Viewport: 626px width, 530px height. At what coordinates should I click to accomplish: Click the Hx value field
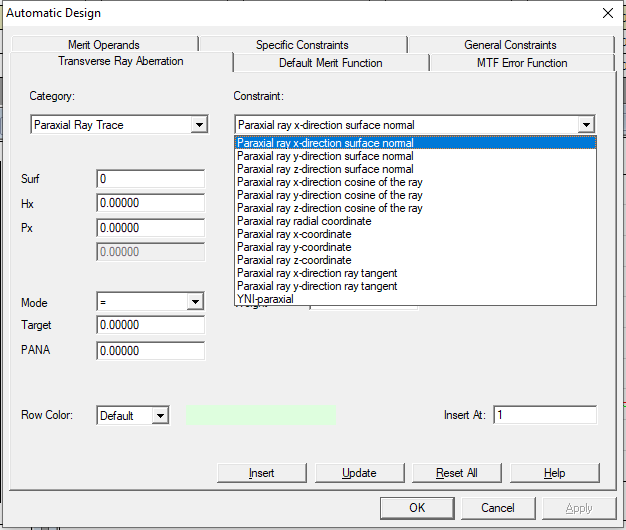click(151, 203)
